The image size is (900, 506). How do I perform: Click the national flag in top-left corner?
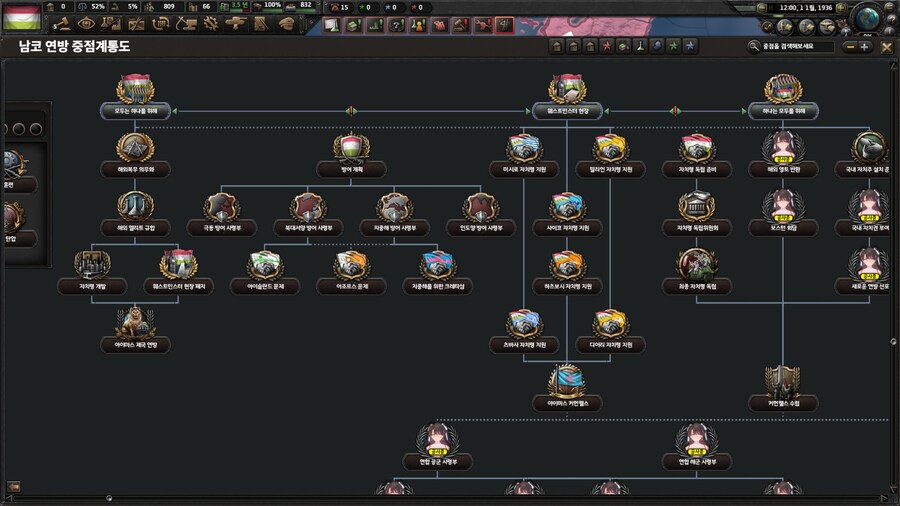22,16
